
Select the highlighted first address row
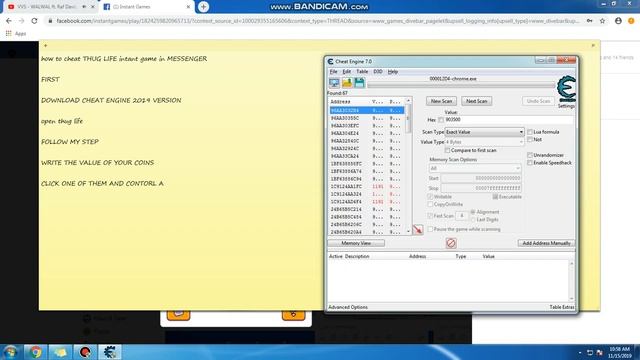click(x=367, y=111)
